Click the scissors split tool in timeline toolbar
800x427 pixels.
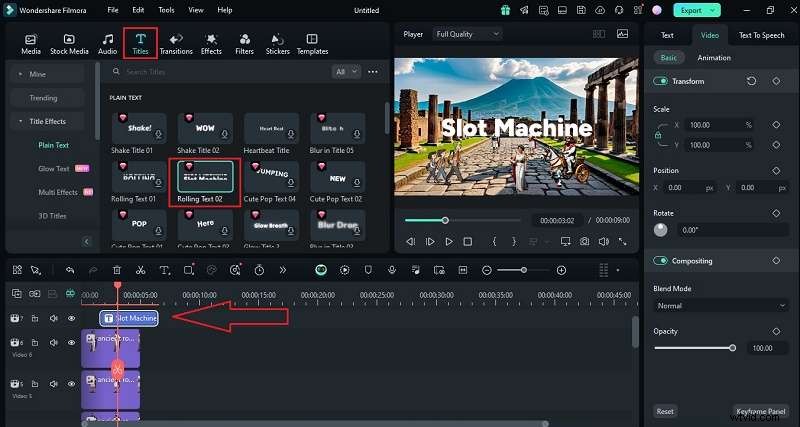pyautogui.click(x=140, y=270)
